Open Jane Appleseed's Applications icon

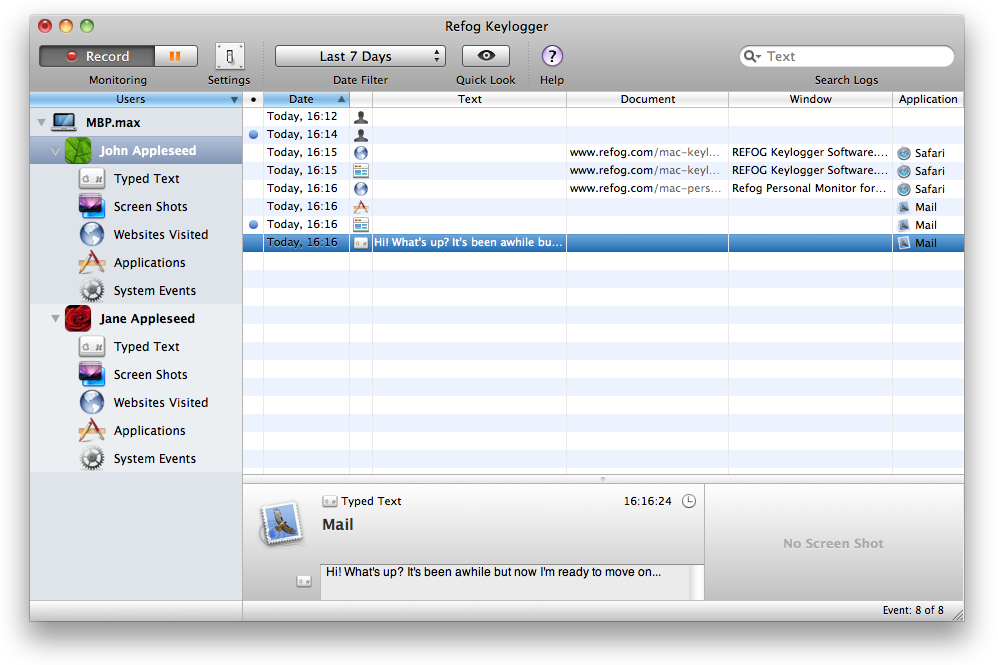click(x=92, y=430)
